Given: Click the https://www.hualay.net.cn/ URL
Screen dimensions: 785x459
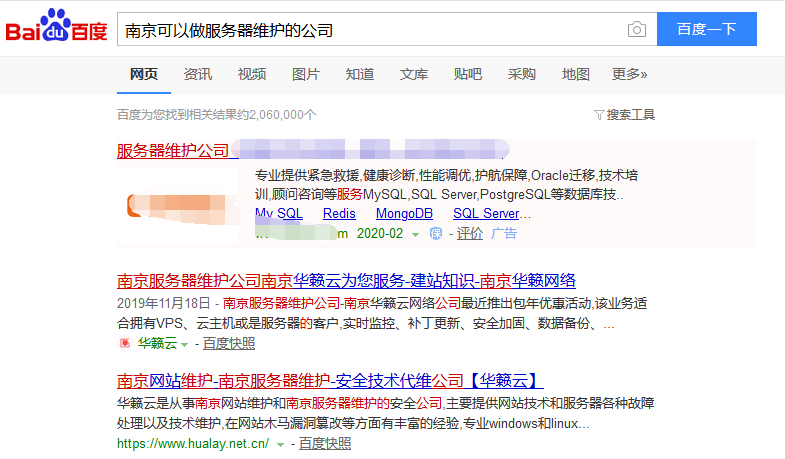Looking at the screenshot, I should [193, 444].
